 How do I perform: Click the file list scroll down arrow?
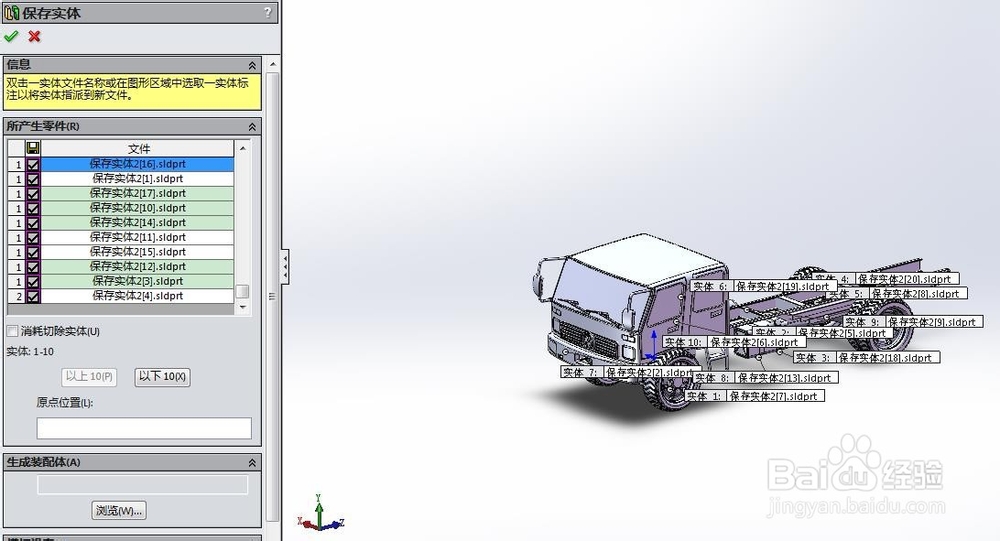pos(242,307)
